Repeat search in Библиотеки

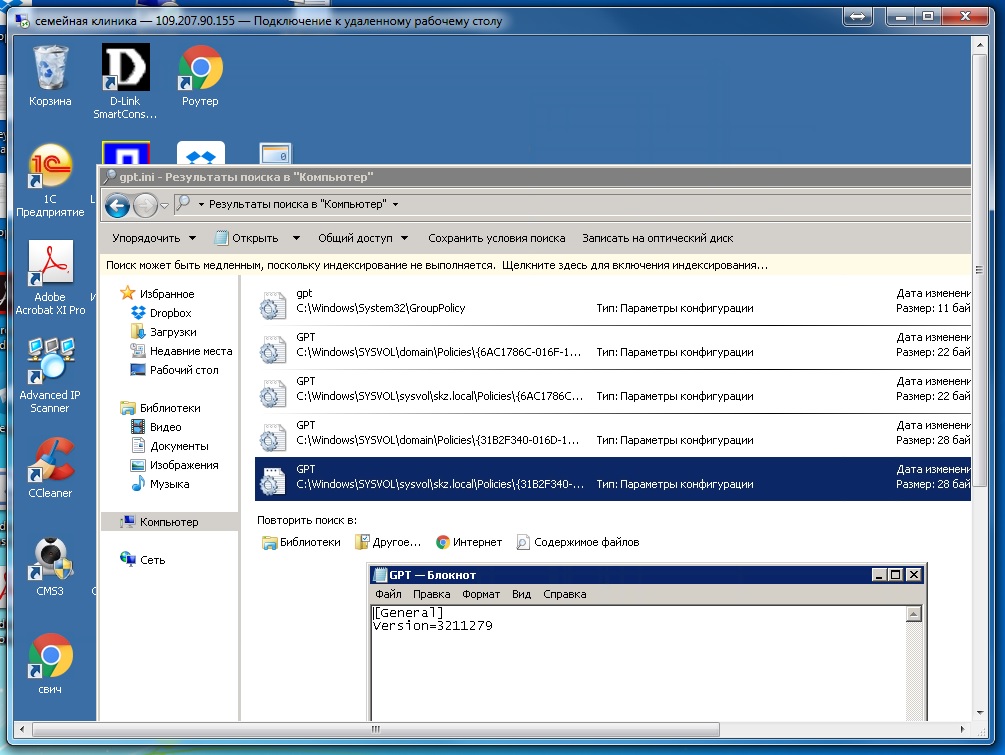[301, 542]
